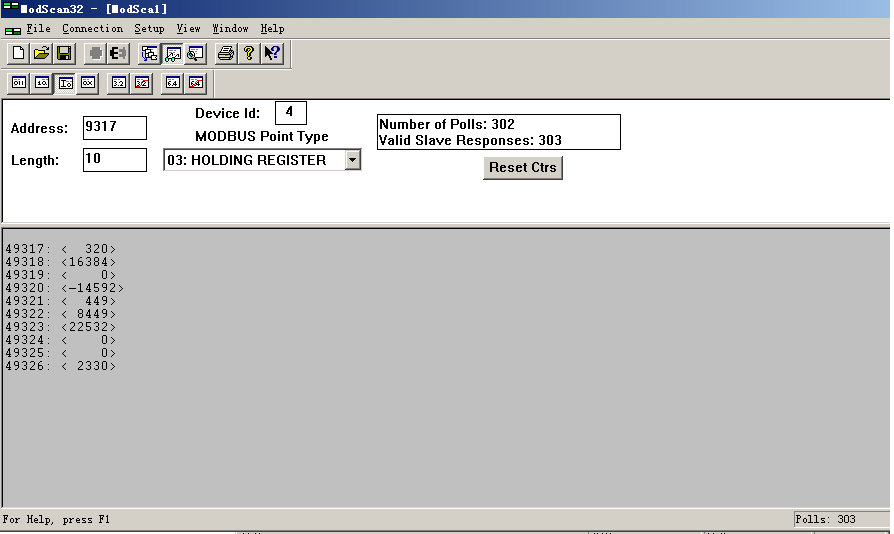Toggle binary display format (011) button

19,83
